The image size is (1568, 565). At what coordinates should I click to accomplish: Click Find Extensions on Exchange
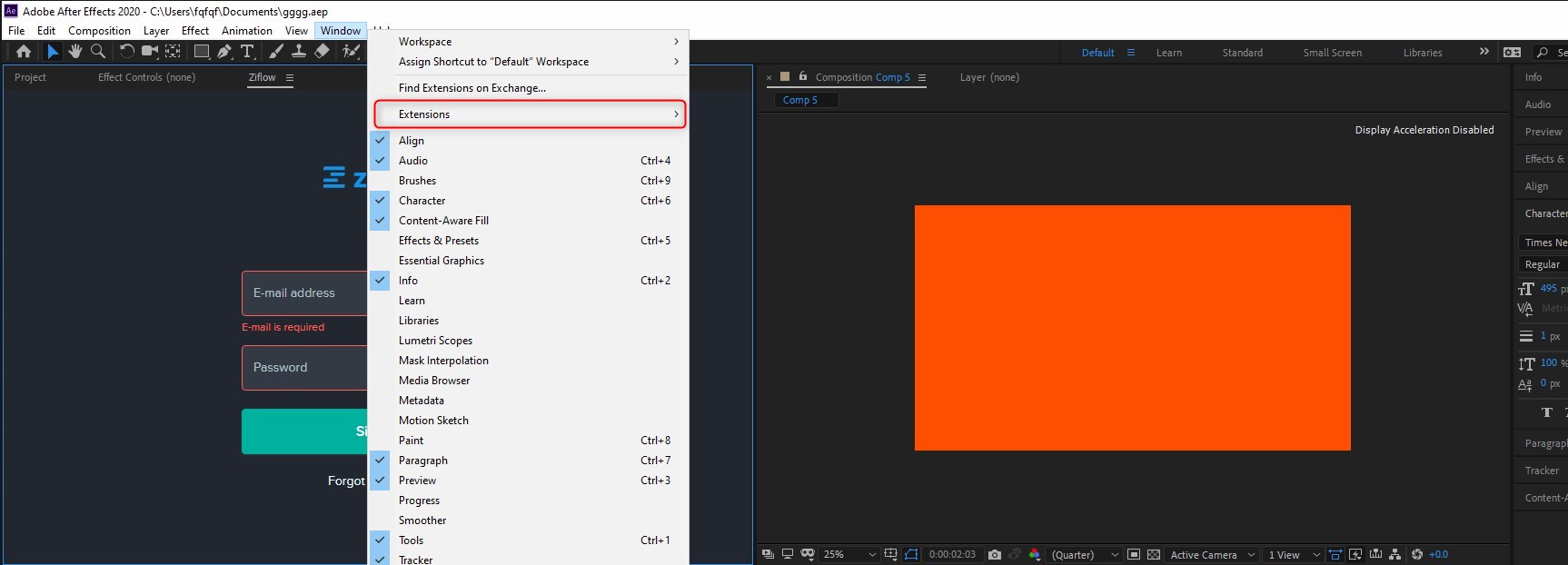coord(471,88)
